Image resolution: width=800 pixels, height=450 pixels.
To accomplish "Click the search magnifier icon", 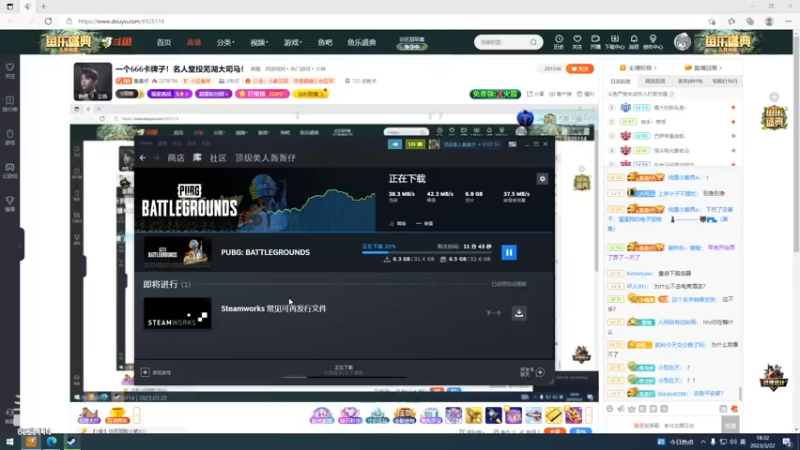I will pos(533,42).
